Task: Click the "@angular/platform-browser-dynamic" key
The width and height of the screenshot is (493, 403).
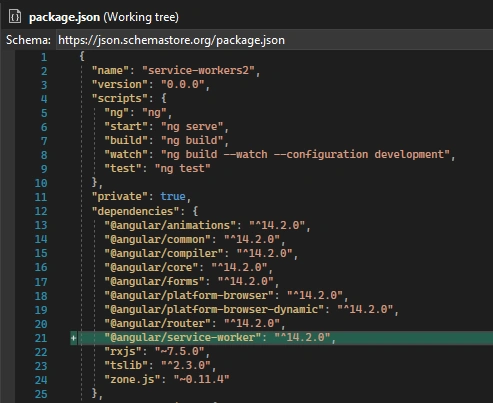Action: [214, 310]
